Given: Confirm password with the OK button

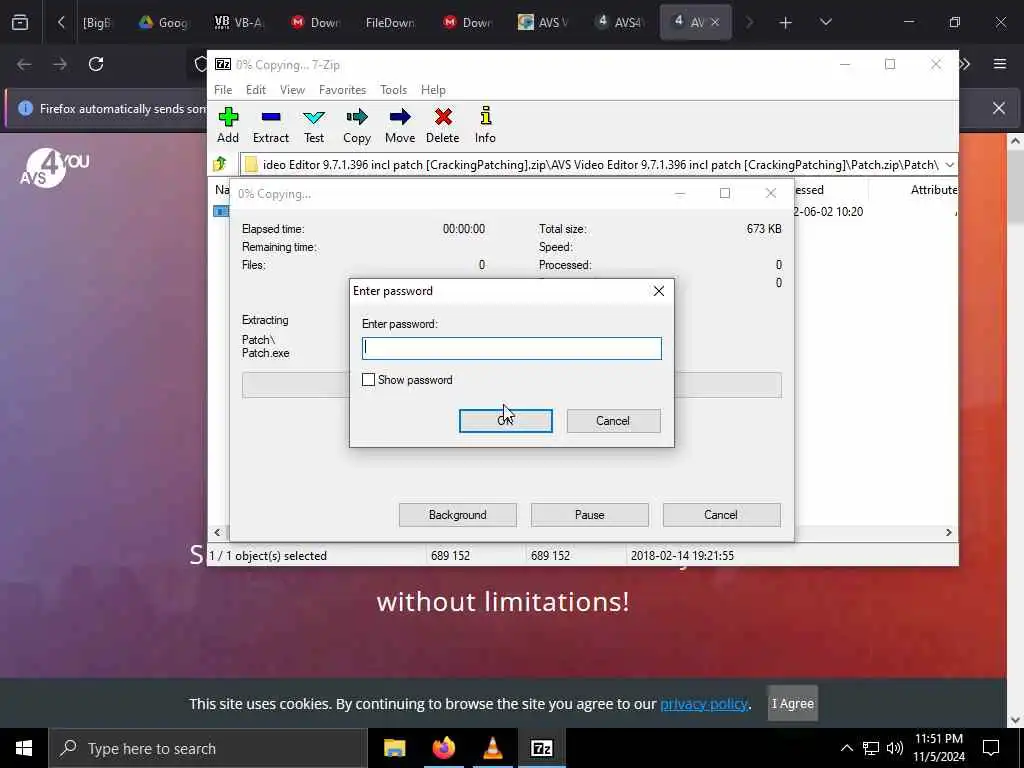Looking at the screenshot, I should point(505,421).
